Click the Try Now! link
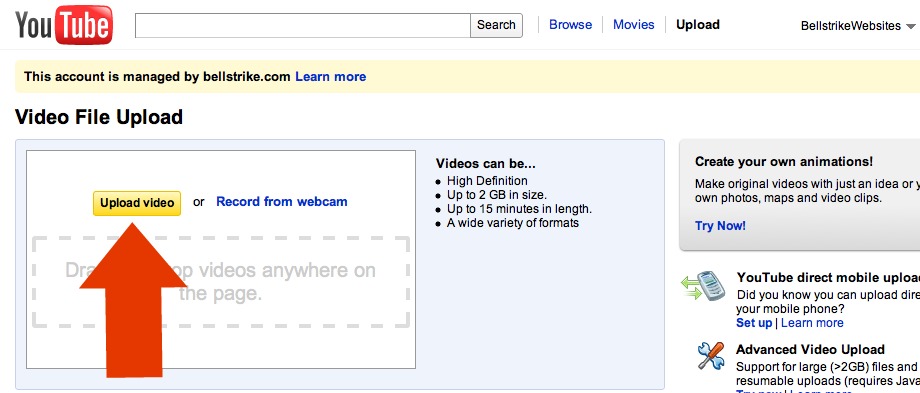Viewport: 920px width, 393px height. (721, 226)
